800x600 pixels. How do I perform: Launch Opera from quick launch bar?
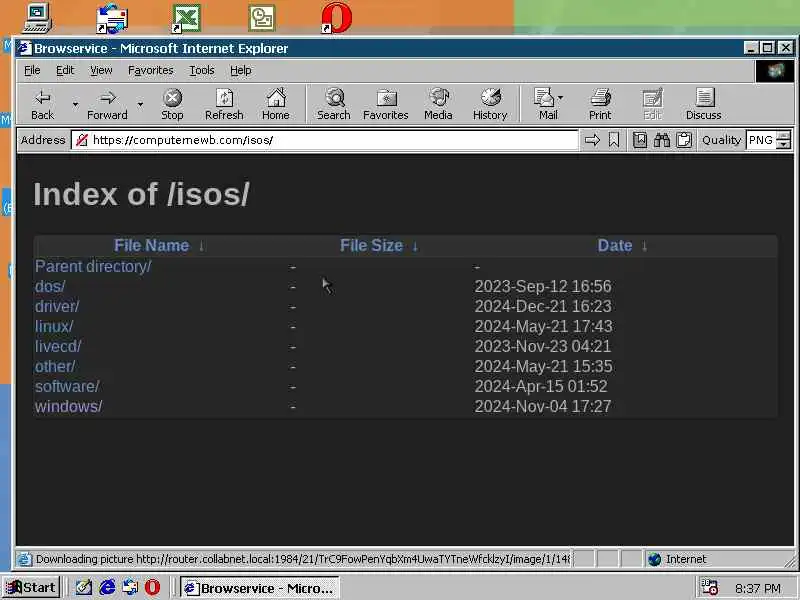click(x=152, y=588)
